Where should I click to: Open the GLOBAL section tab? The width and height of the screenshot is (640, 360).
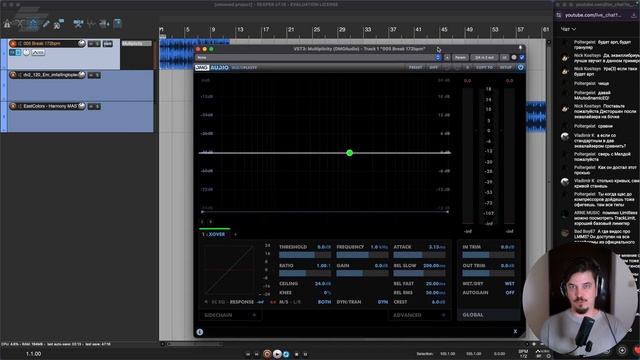click(488, 315)
